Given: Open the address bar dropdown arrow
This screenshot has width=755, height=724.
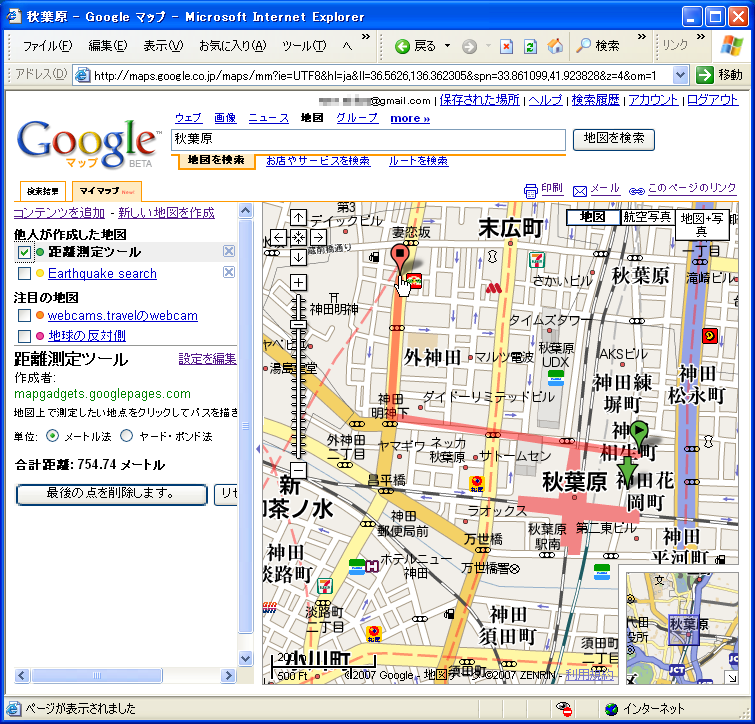Looking at the screenshot, I should (679, 75).
